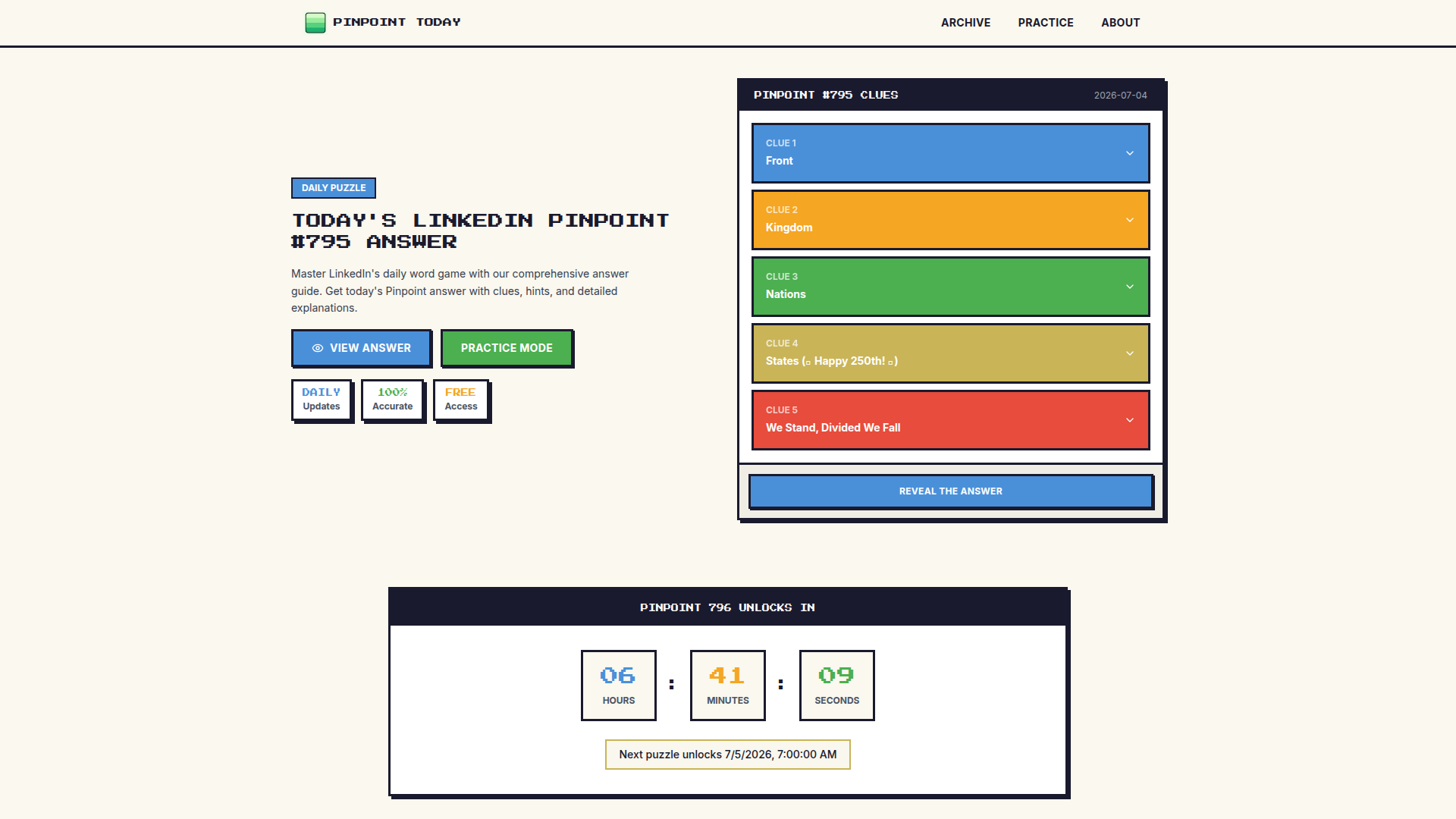Click the 100% Accurate badge
The height and width of the screenshot is (819, 1456).
point(392,400)
